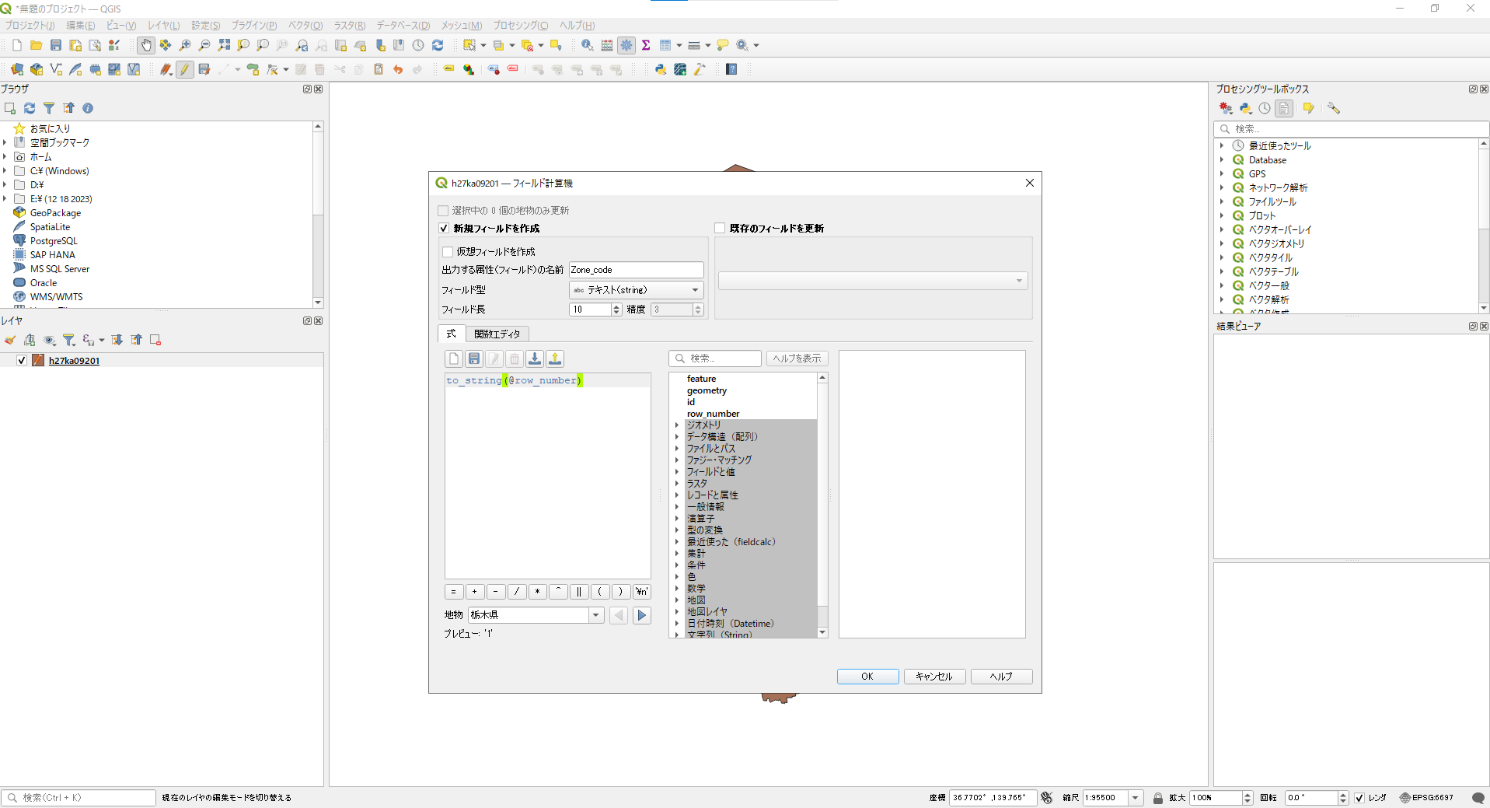The height and width of the screenshot is (808, 1490).
Task: Go to next feature preview arrow
Action: point(643,616)
